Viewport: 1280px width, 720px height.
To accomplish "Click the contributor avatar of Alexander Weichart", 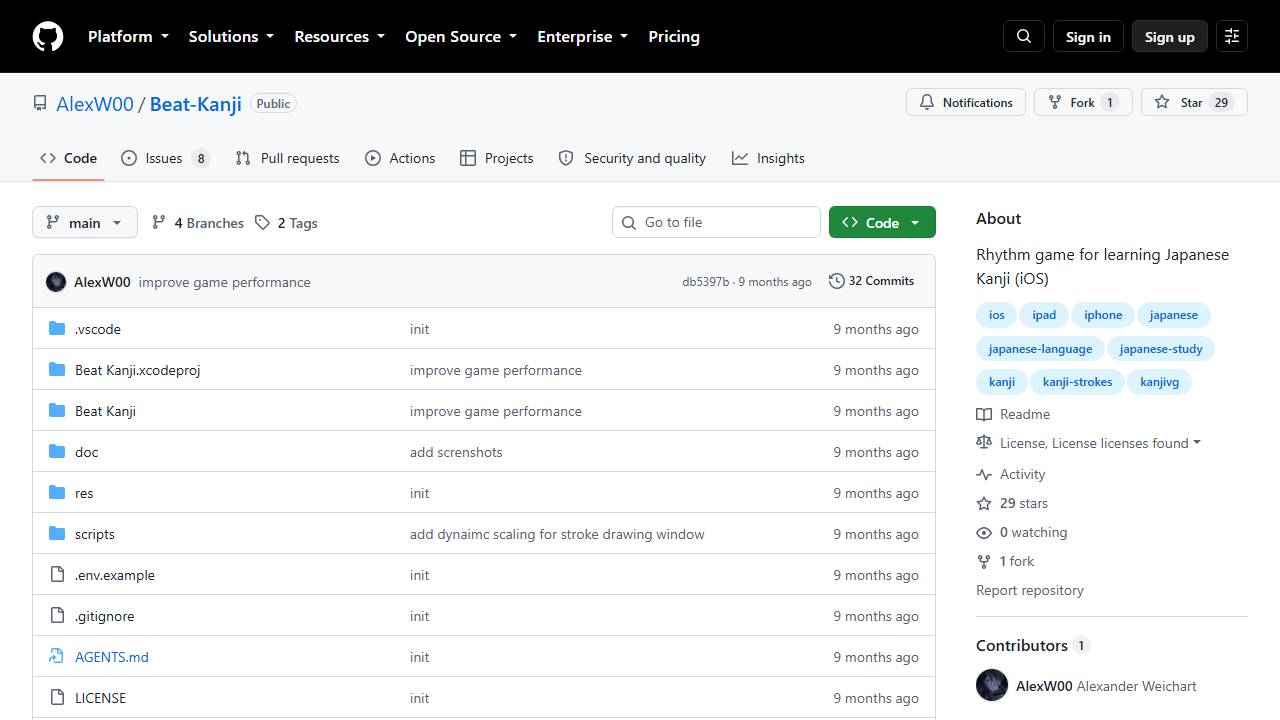I will pos(992,685).
